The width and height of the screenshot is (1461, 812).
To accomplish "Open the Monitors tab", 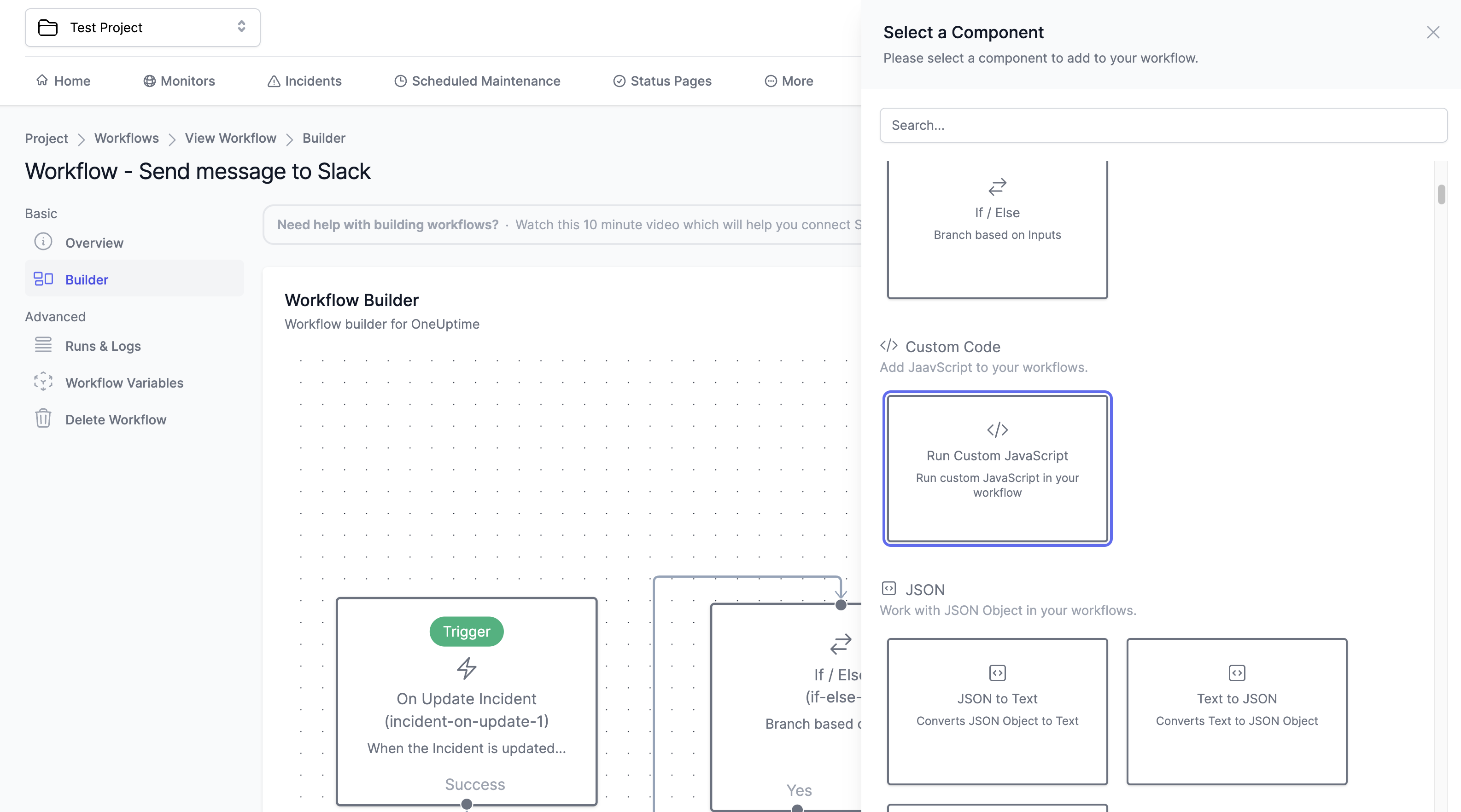I will (179, 81).
